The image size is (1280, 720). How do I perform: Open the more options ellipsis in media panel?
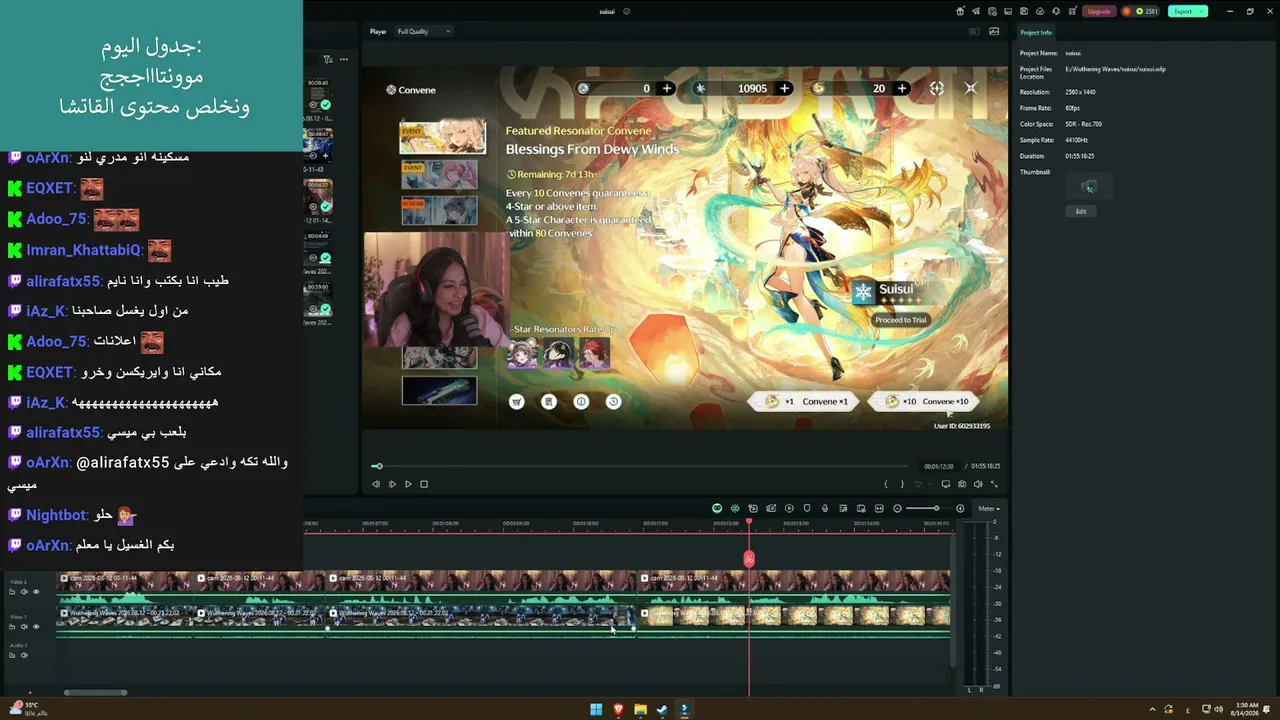343,59
